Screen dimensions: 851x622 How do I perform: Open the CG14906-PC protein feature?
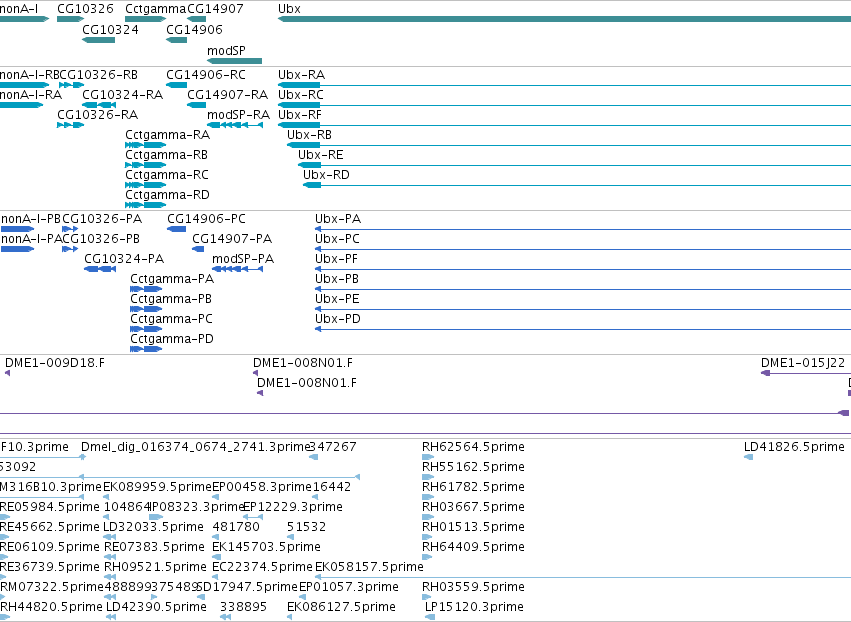176,229
